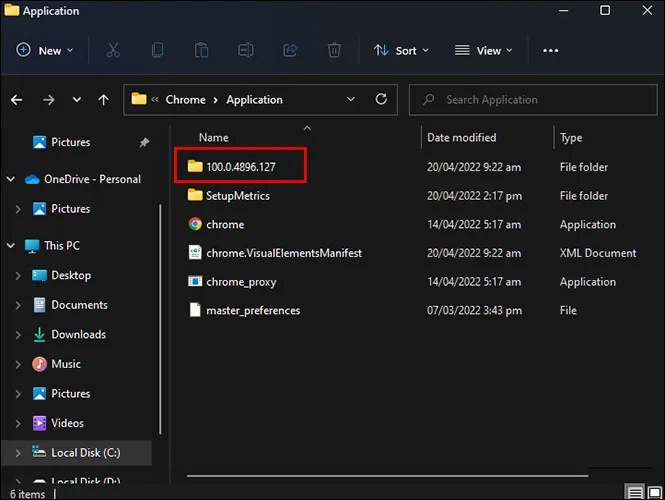
Task: Select the chrome.VisualElementsManifest file name
Action: tap(284, 253)
